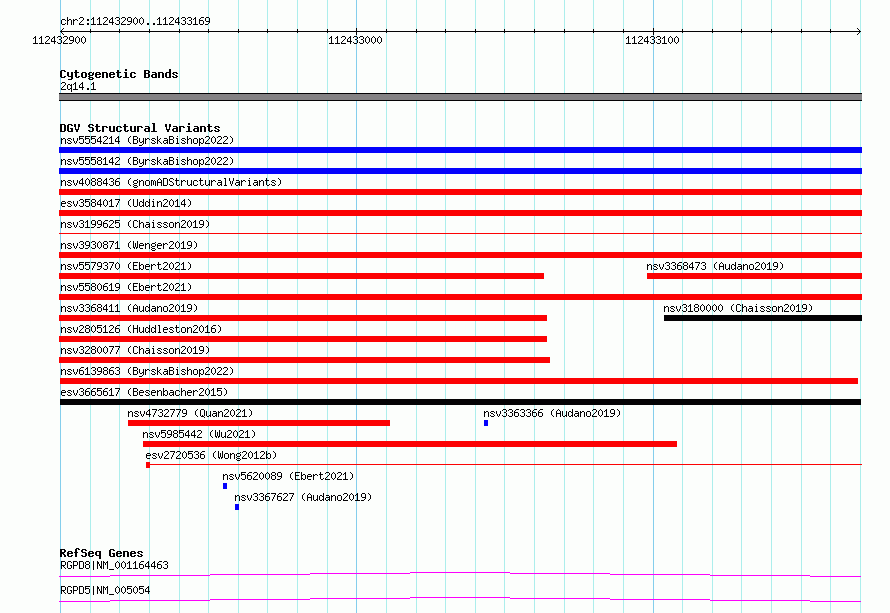
Task: Click the red bar of nsv3280077
Action: point(304,360)
